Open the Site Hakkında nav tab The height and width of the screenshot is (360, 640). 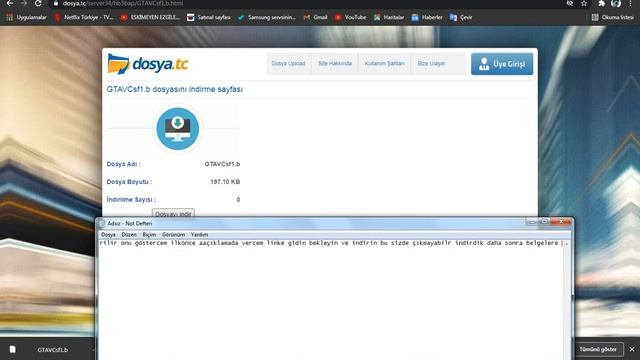click(x=335, y=64)
